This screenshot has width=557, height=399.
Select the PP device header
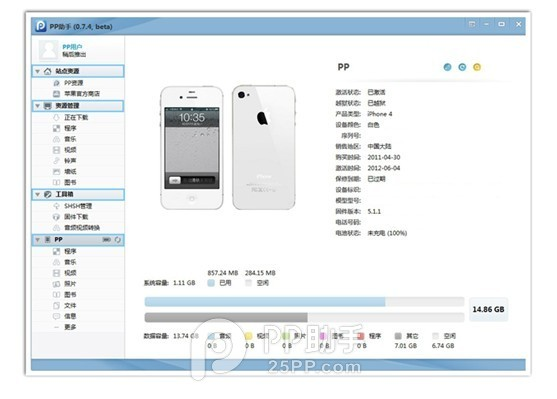coord(78,240)
